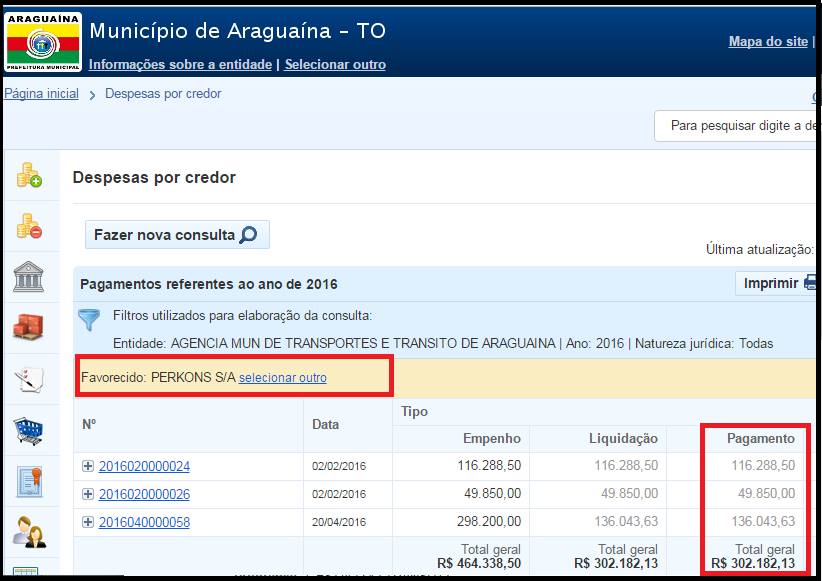Go to Página inicial breadcrumb

point(41,94)
